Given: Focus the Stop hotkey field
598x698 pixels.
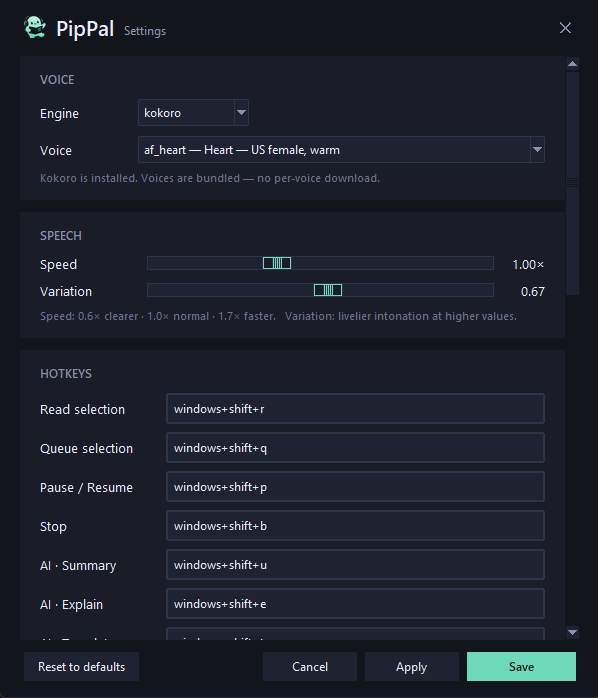Looking at the screenshot, I should (x=355, y=526).
